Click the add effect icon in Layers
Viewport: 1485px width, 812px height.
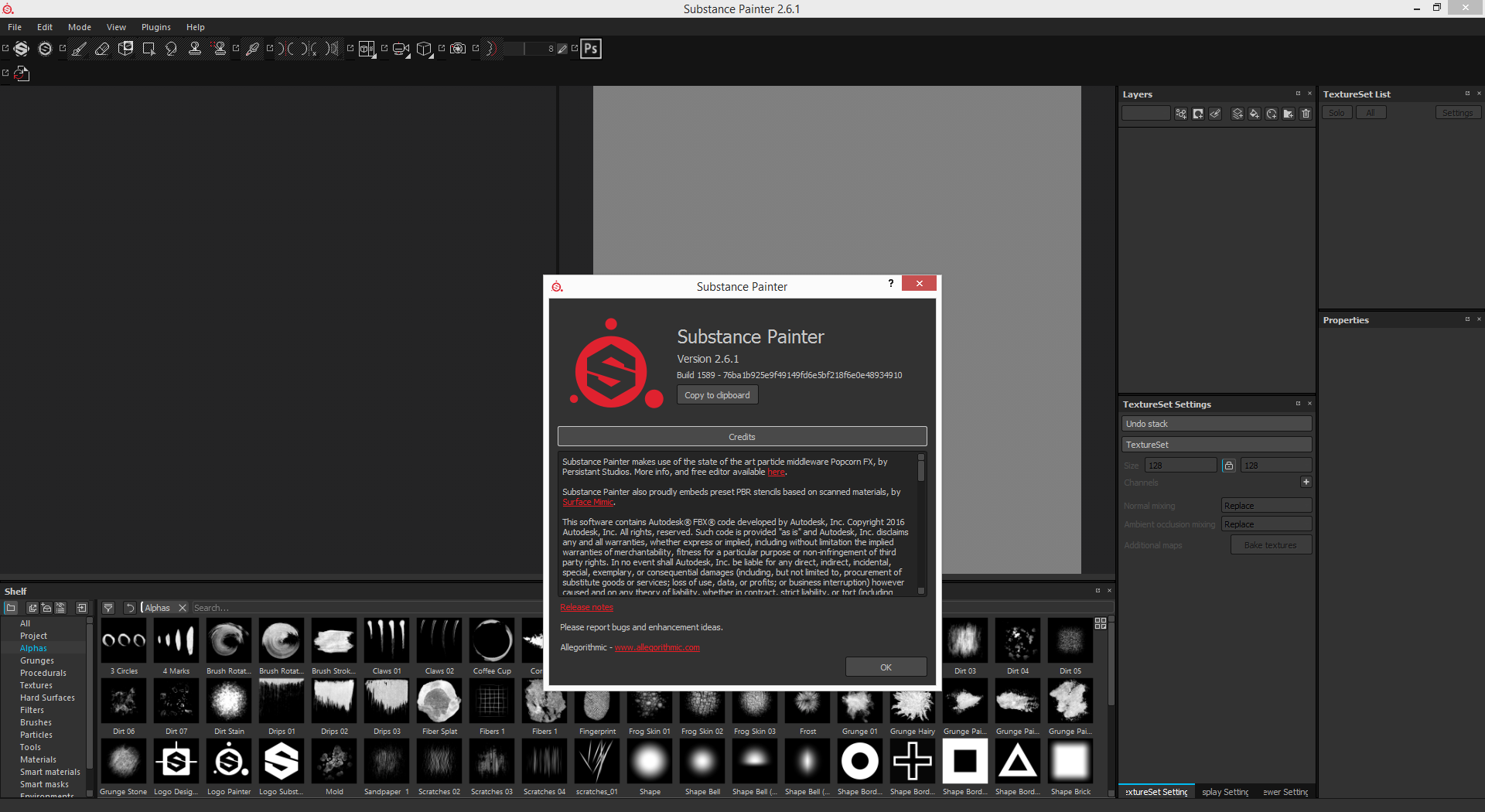pyautogui.click(x=1181, y=114)
